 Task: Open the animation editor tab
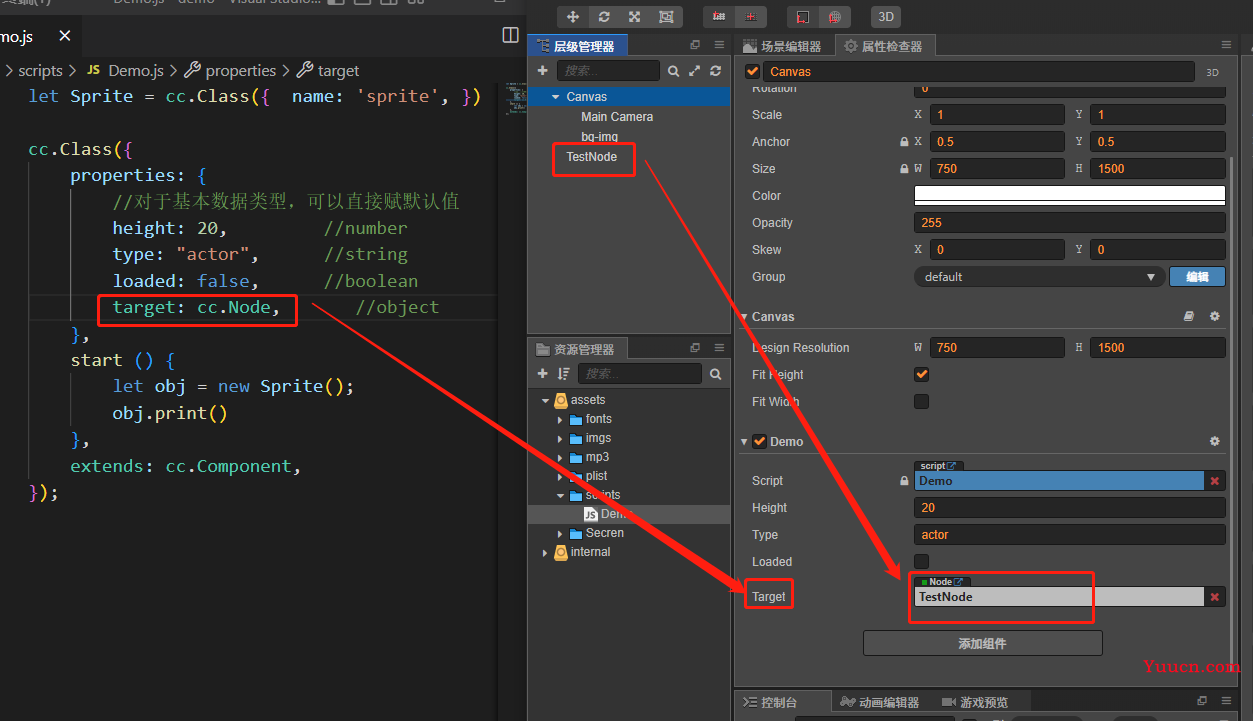880,702
